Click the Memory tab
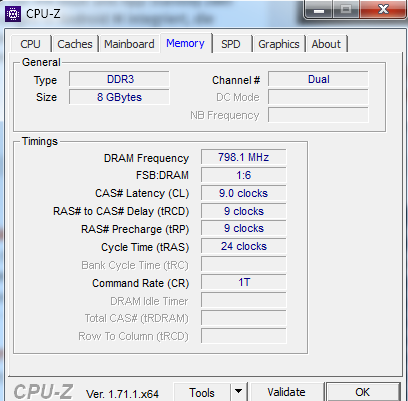The height and width of the screenshot is (401, 408). point(185,43)
